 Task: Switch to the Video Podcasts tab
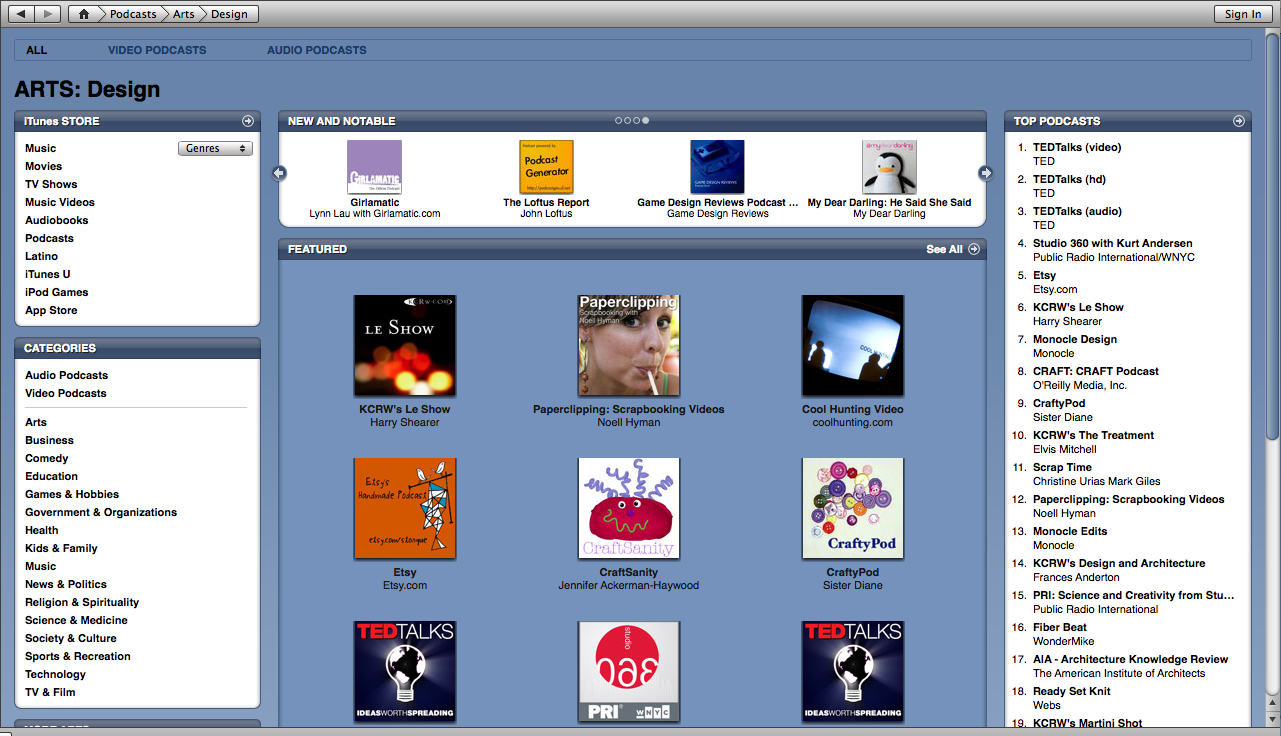pyautogui.click(x=157, y=50)
